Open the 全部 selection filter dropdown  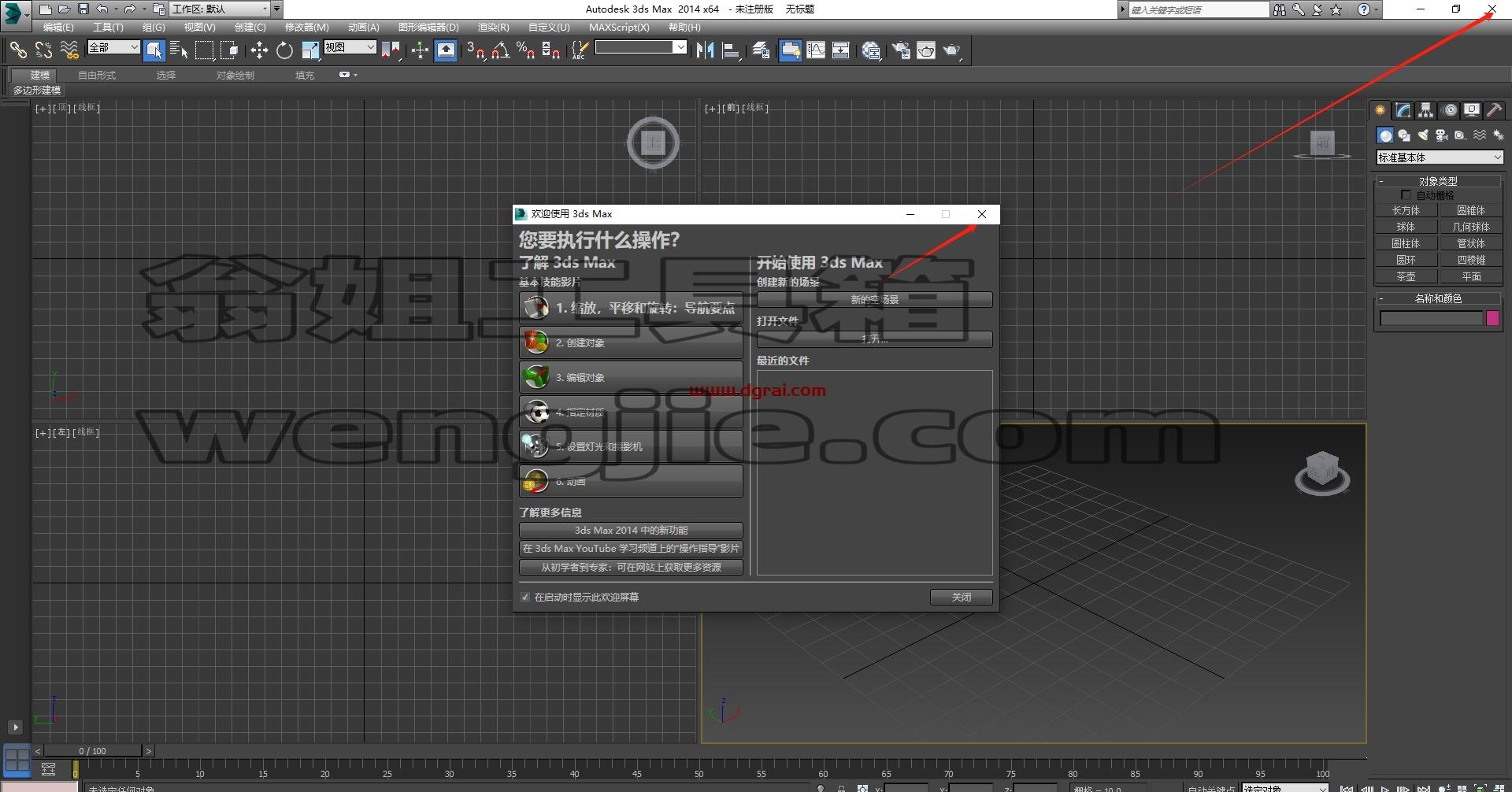pos(113,47)
